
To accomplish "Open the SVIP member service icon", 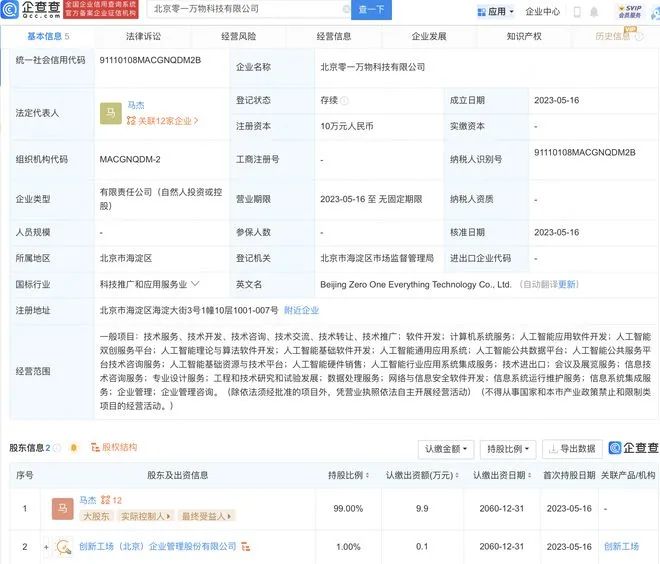I will coord(630,11).
